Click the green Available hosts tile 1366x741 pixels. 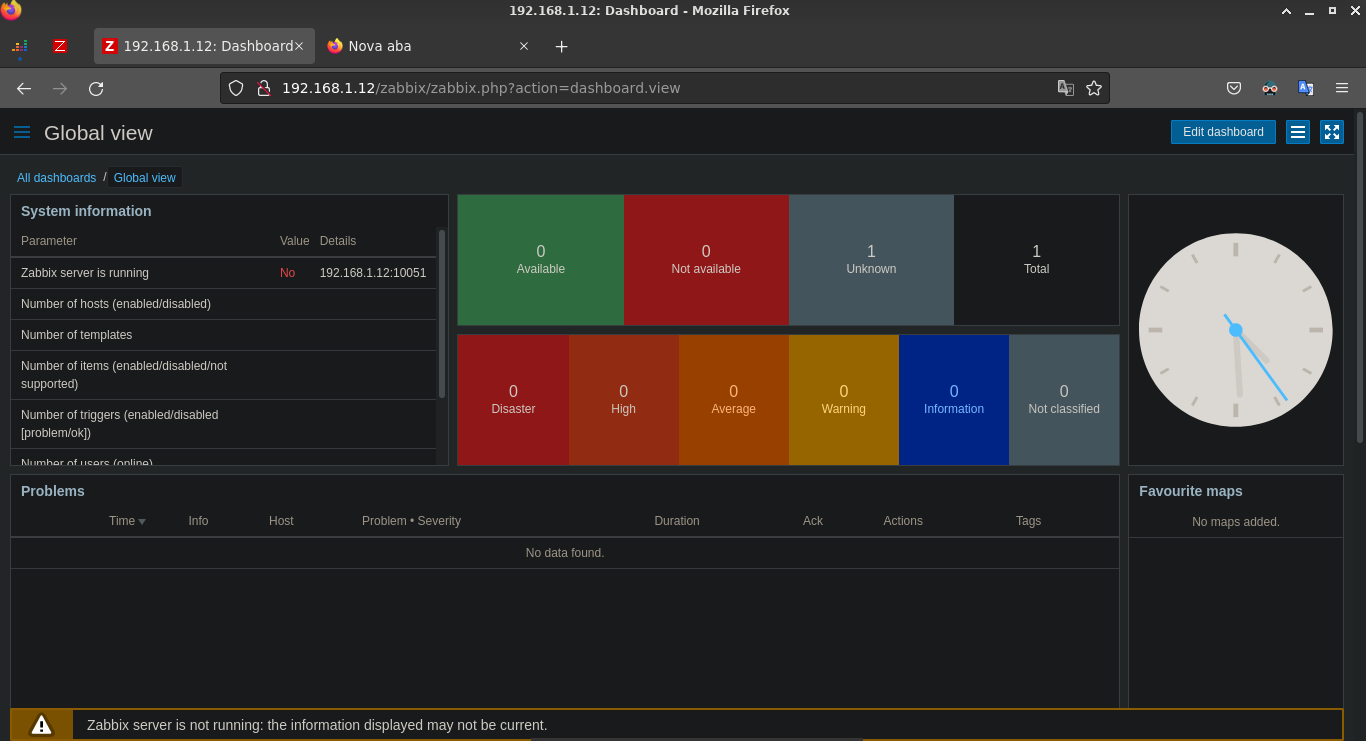pos(541,260)
